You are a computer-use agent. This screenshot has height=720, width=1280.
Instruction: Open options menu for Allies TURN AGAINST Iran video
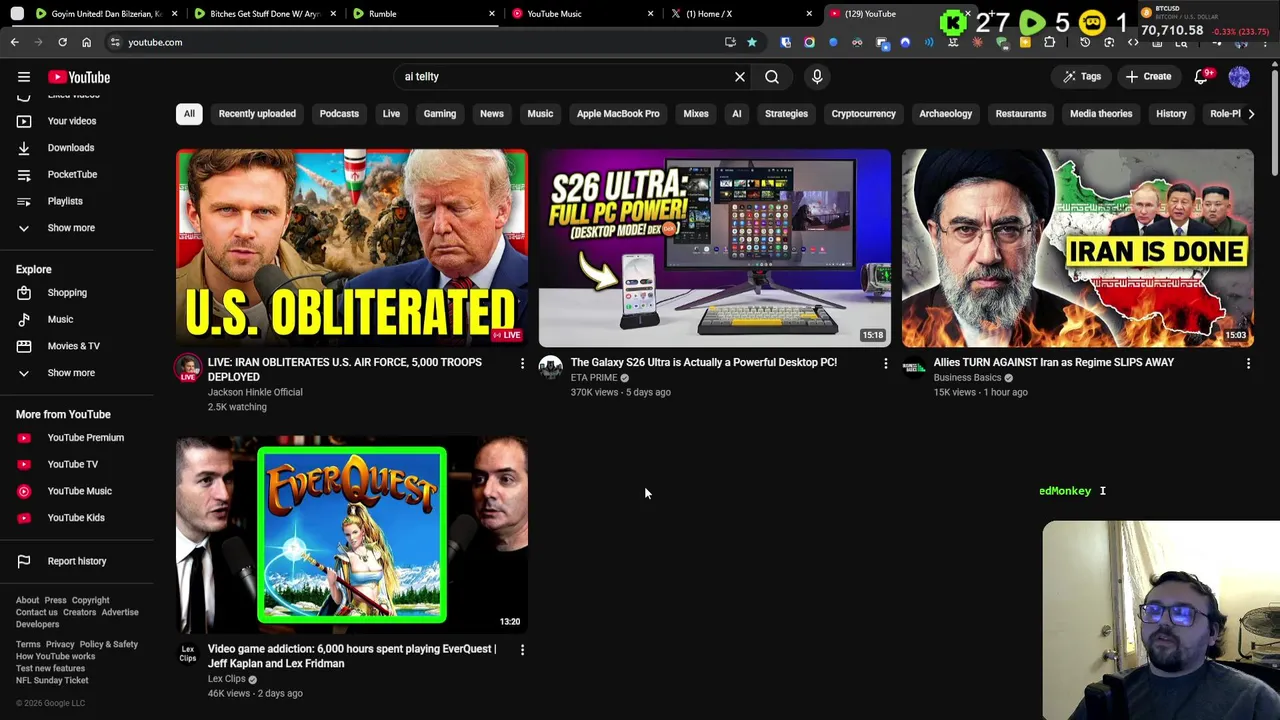click(x=1248, y=364)
